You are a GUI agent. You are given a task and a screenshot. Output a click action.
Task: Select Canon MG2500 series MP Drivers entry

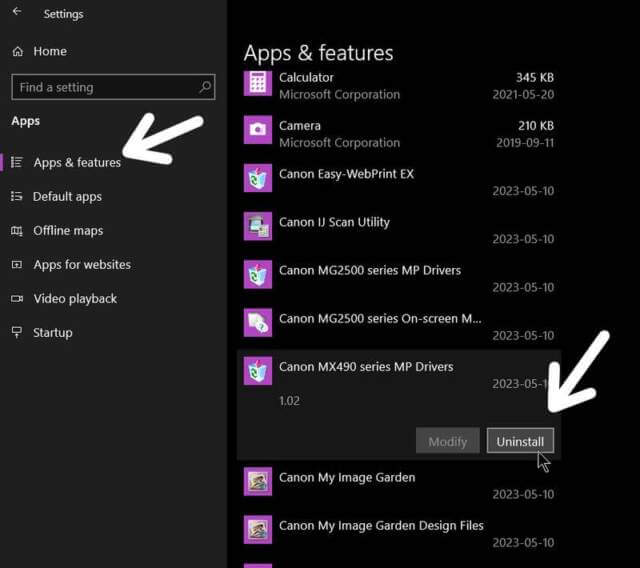coord(399,278)
